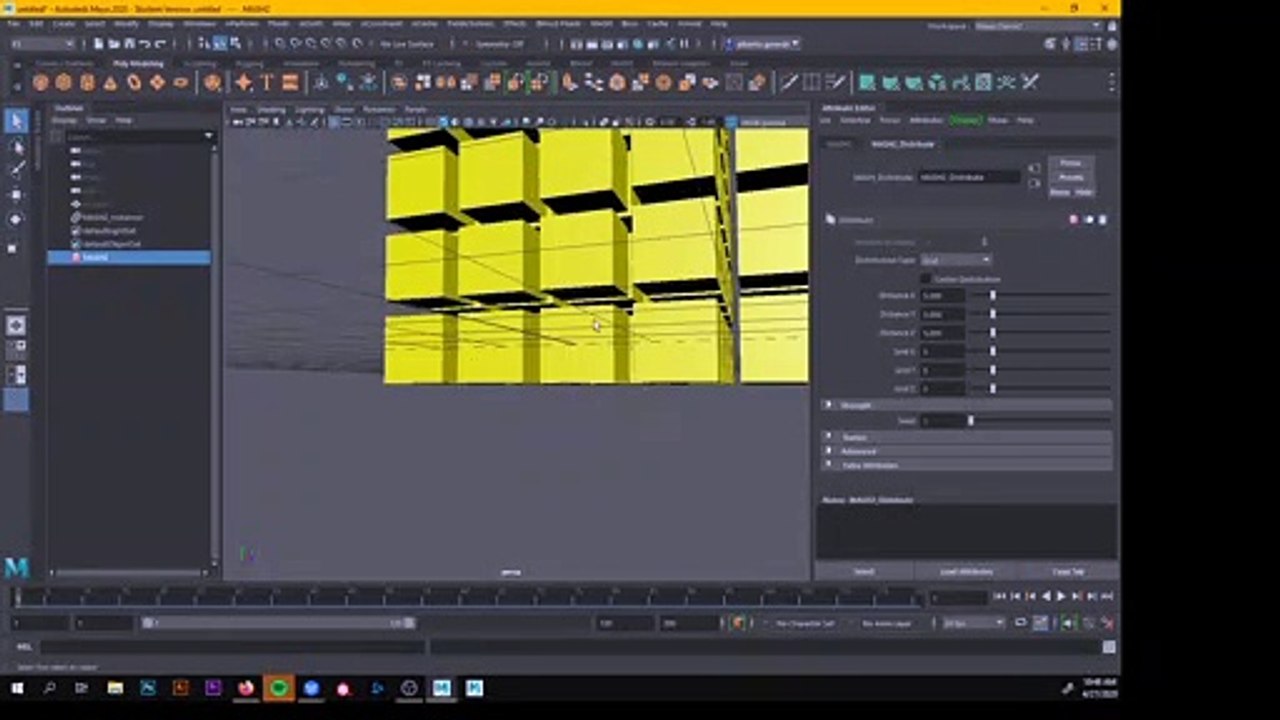1280x720 pixels.
Task: Open the Shading menu in viewport panel
Action: coord(271,109)
